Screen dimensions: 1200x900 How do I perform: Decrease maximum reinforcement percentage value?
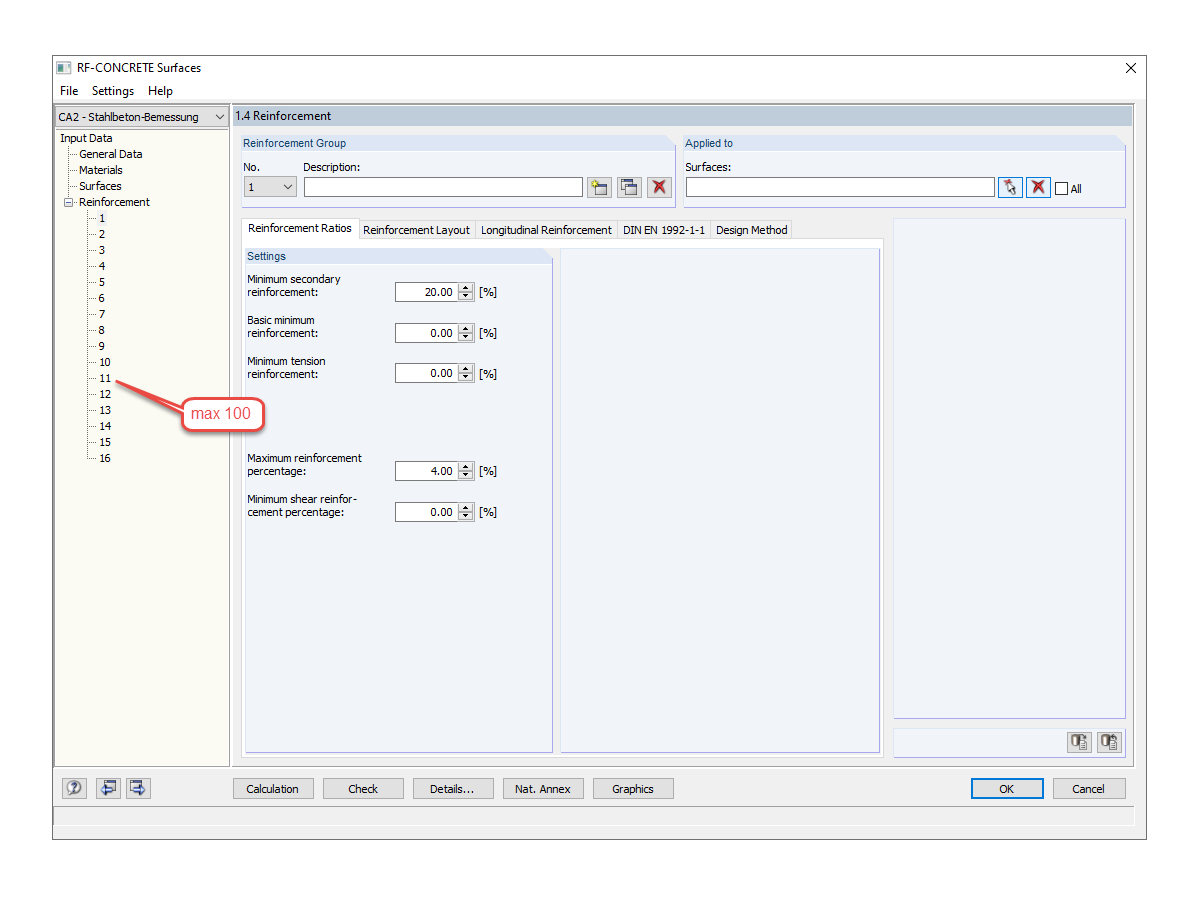tap(465, 475)
